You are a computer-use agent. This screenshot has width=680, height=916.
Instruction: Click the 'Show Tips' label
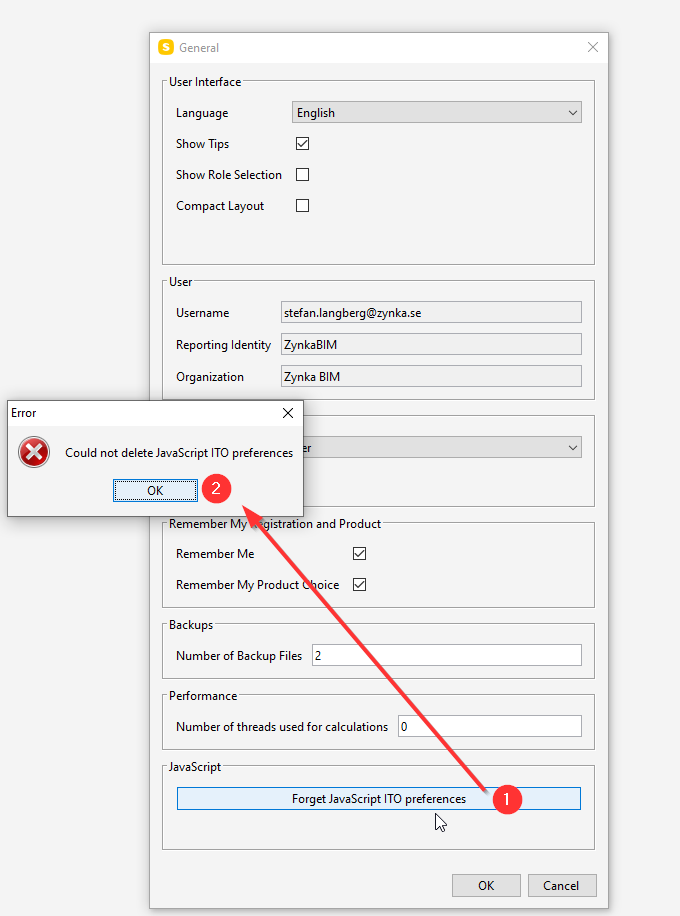tap(203, 144)
